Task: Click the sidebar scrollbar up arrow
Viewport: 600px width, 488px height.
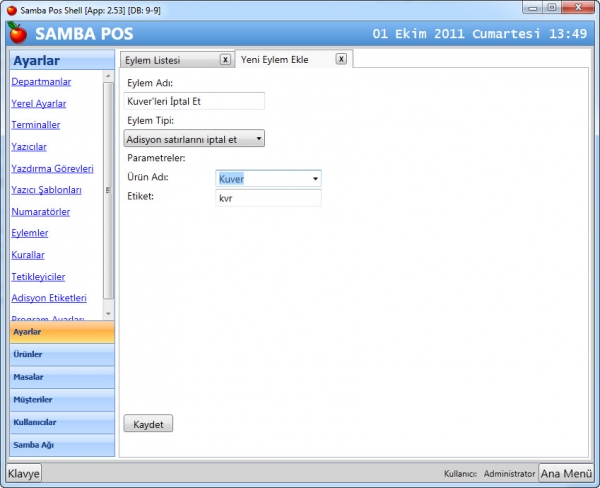Action: point(108,76)
